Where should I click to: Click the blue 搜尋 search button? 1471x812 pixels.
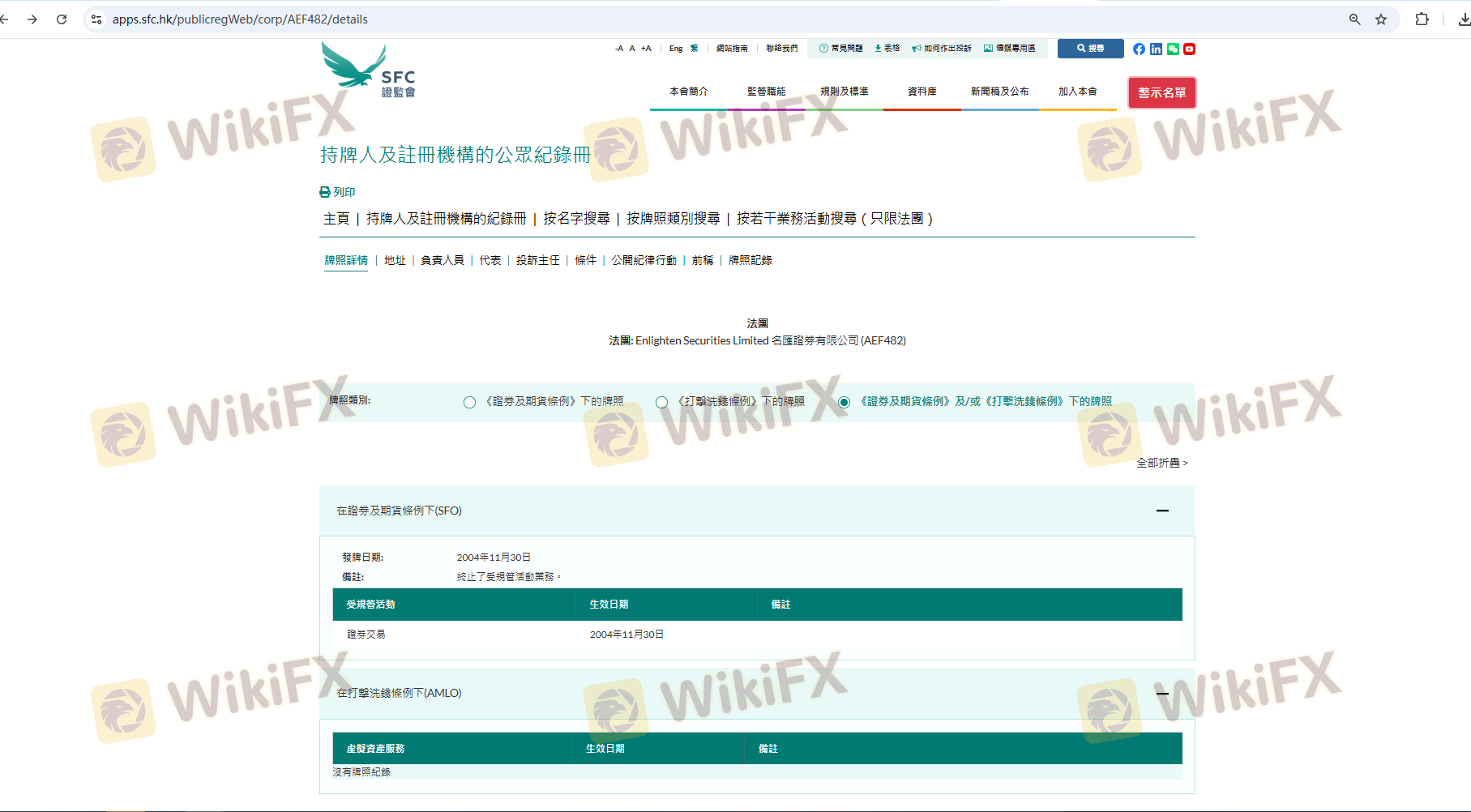point(1091,49)
